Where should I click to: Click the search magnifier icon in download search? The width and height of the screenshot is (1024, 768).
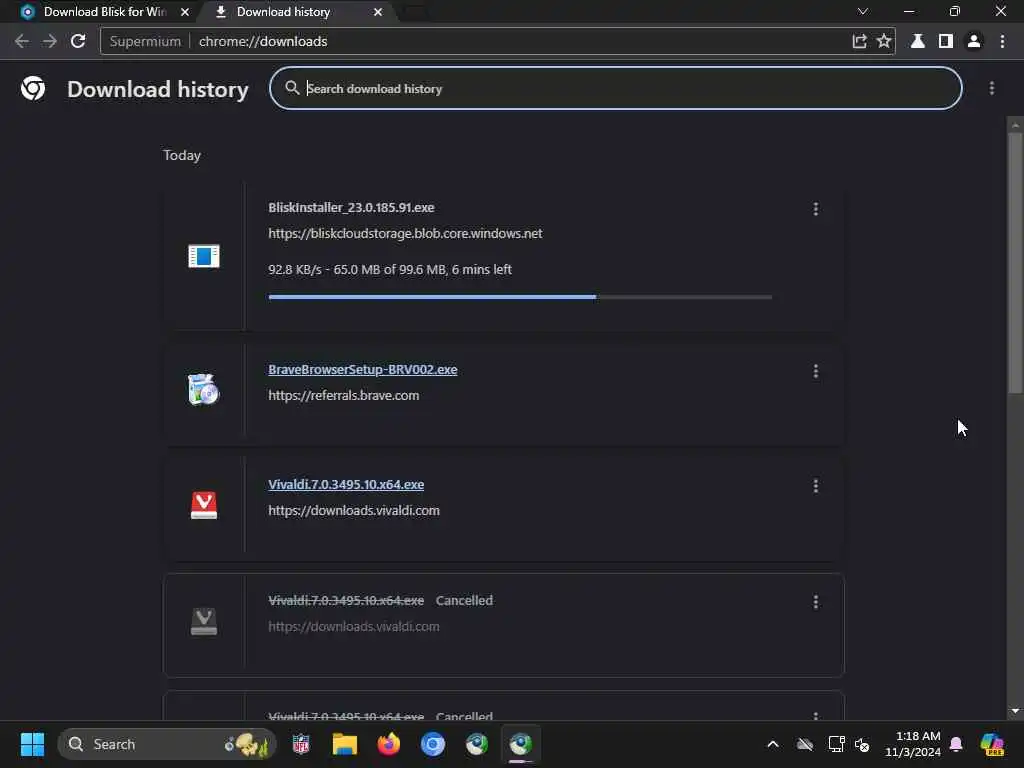tap(292, 88)
